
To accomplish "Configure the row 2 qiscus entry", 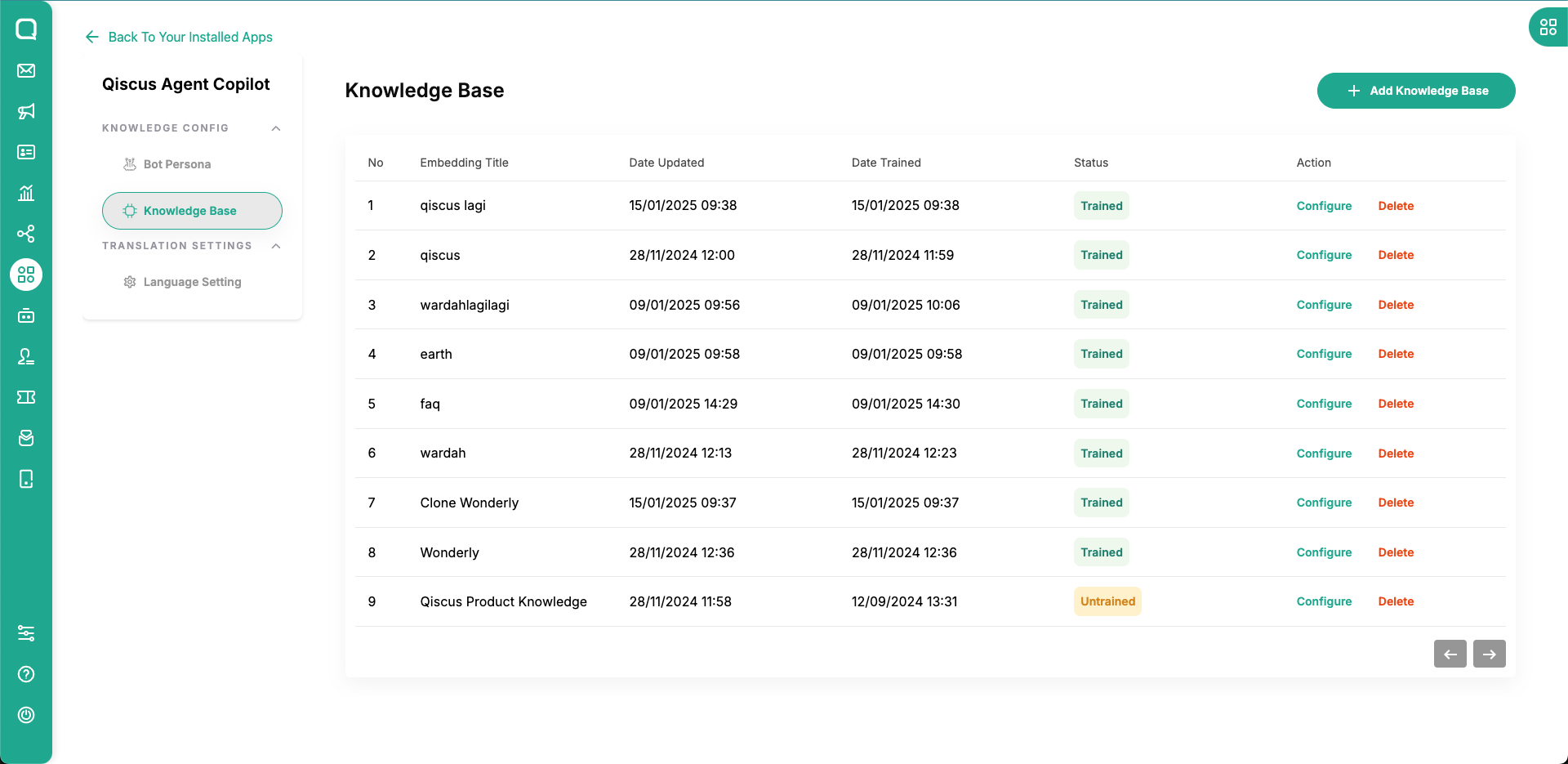I will point(1324,255).
